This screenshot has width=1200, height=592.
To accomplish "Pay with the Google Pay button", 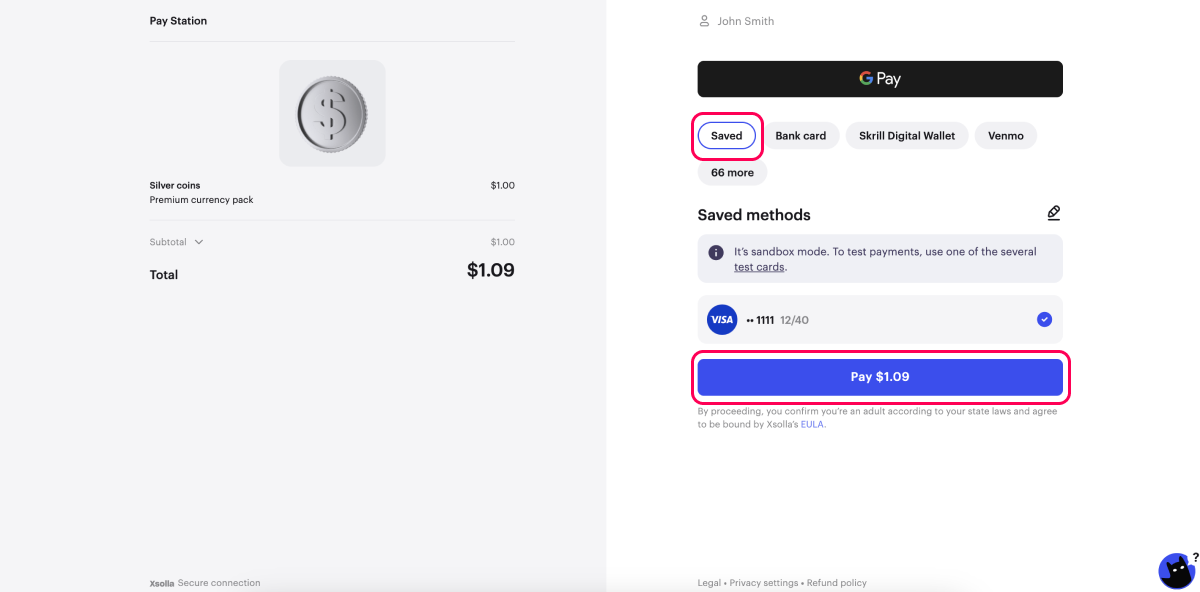I will click(x=880, y=79).
